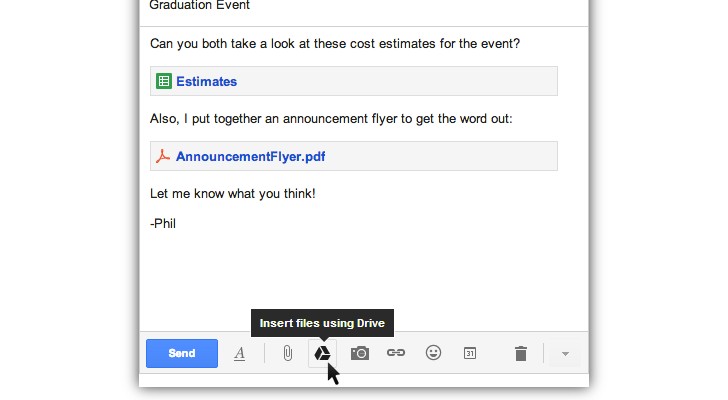Open the Estimates spreadsheet link
Viewport: 728px width, 400px height.
pos(206,81)
